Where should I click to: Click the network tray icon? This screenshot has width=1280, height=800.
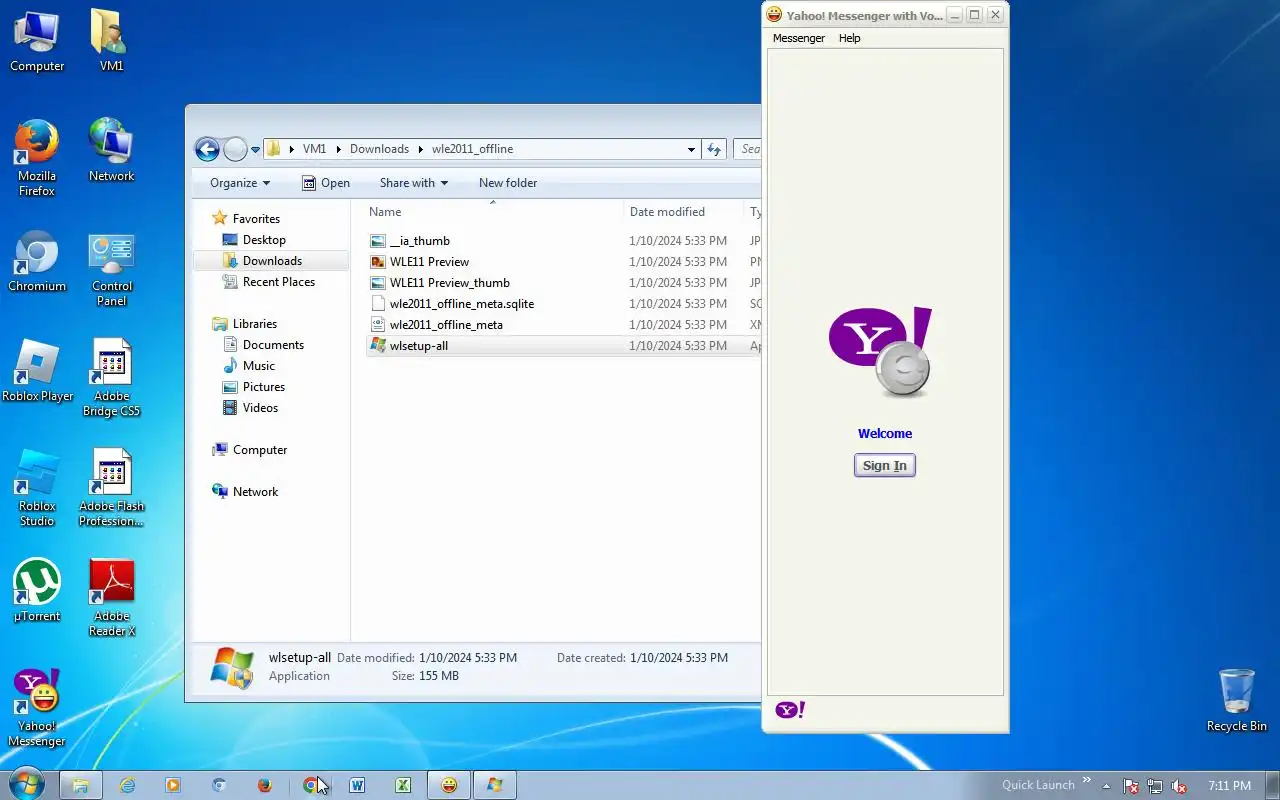(x=1155, y=786)
